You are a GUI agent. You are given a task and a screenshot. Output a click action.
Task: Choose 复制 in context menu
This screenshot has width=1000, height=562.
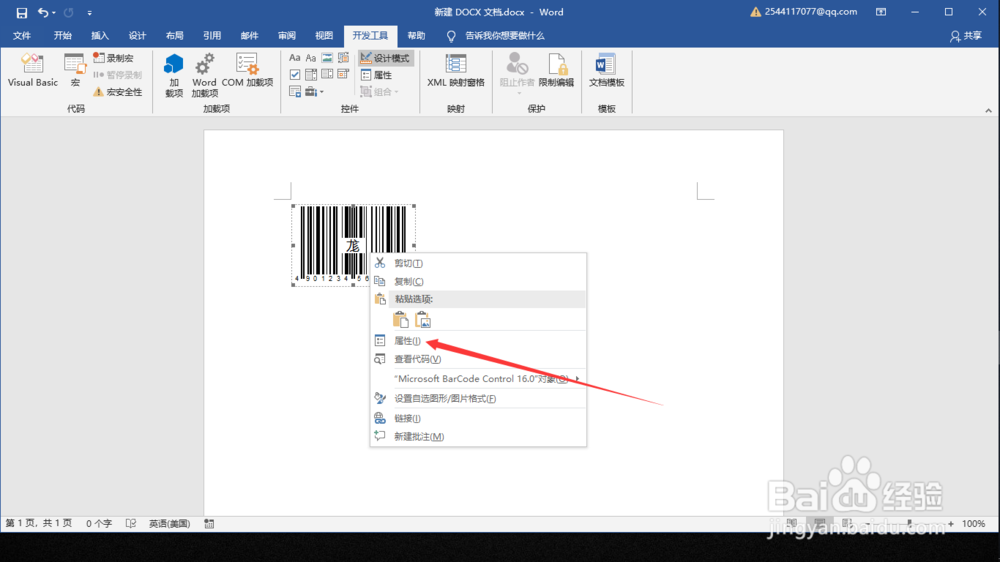tap(478, 281)
